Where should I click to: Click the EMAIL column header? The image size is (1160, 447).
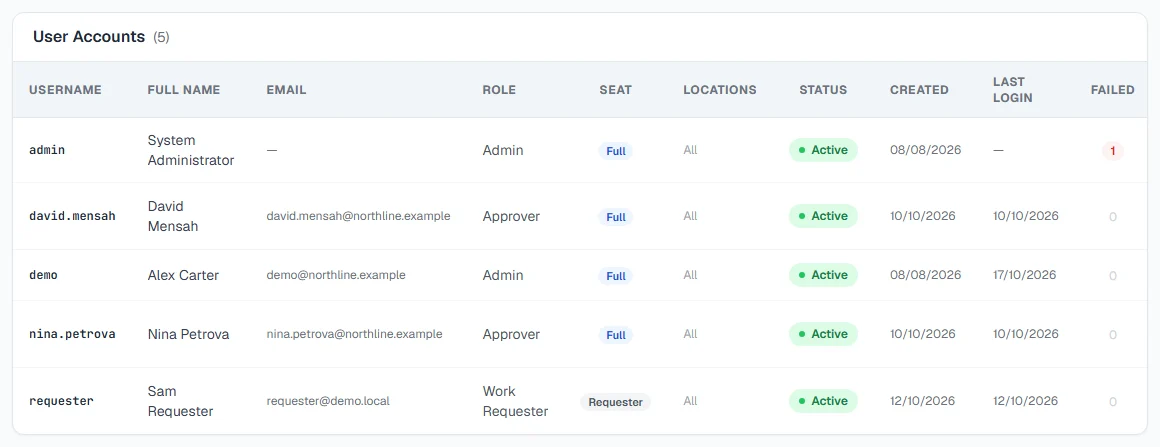[286, 90]
